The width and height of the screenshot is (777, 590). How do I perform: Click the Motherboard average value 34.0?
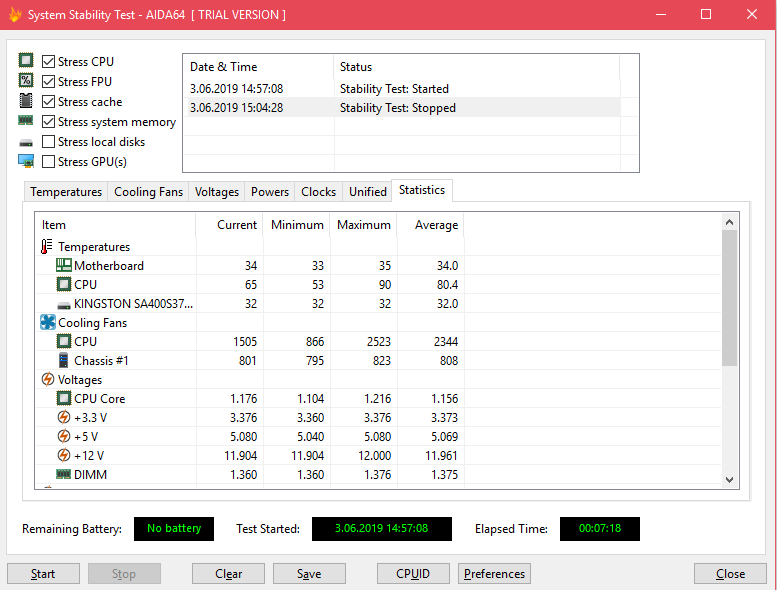pyautogui.click(x=447, y=266)
